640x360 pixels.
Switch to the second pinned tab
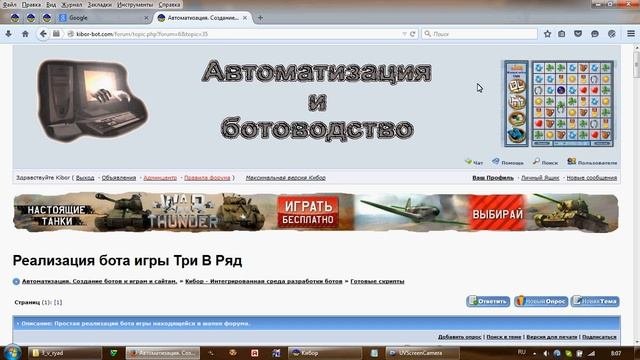(31, 18)
